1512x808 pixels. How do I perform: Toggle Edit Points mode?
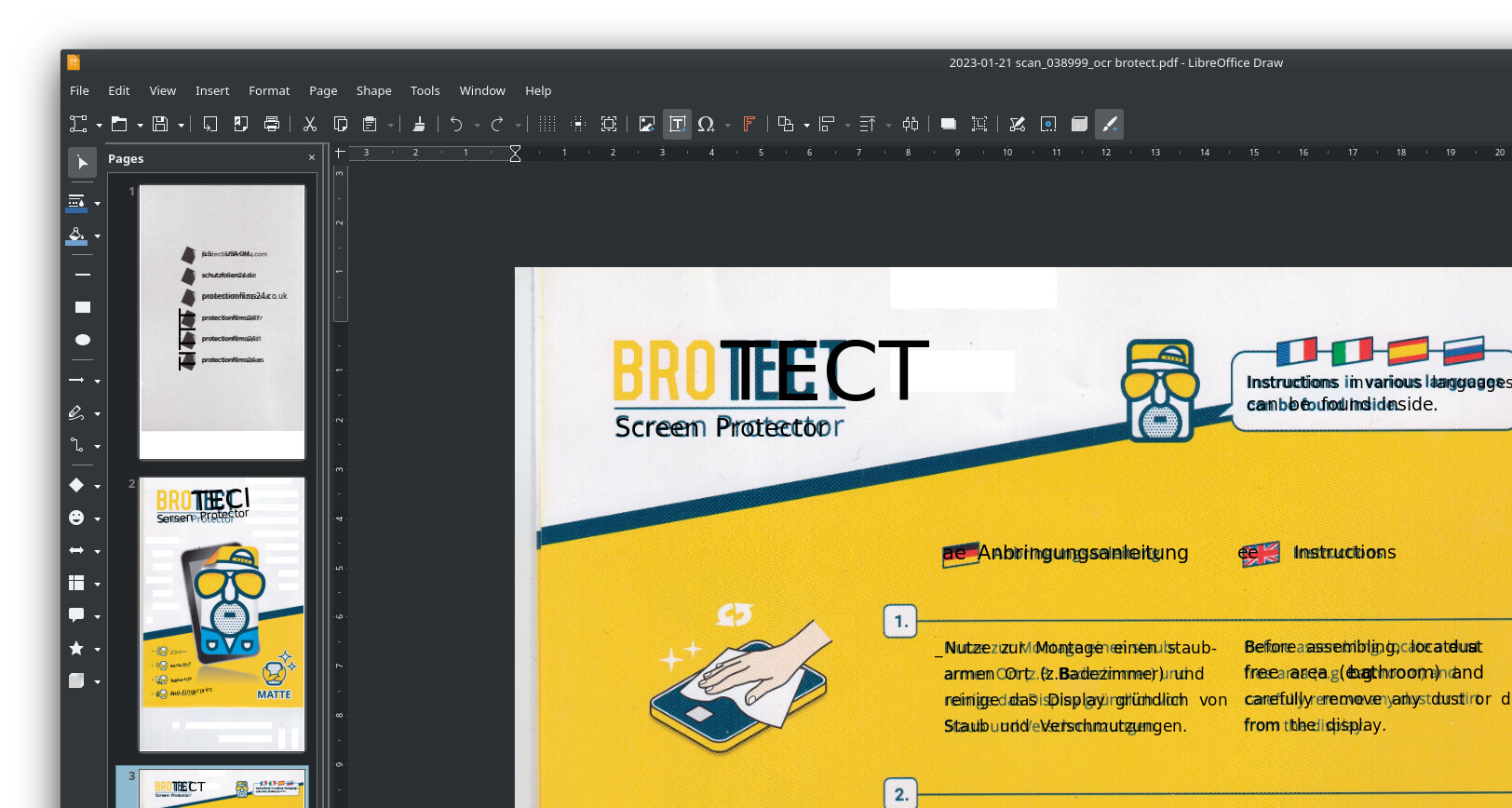click(x=1018, y=124)
